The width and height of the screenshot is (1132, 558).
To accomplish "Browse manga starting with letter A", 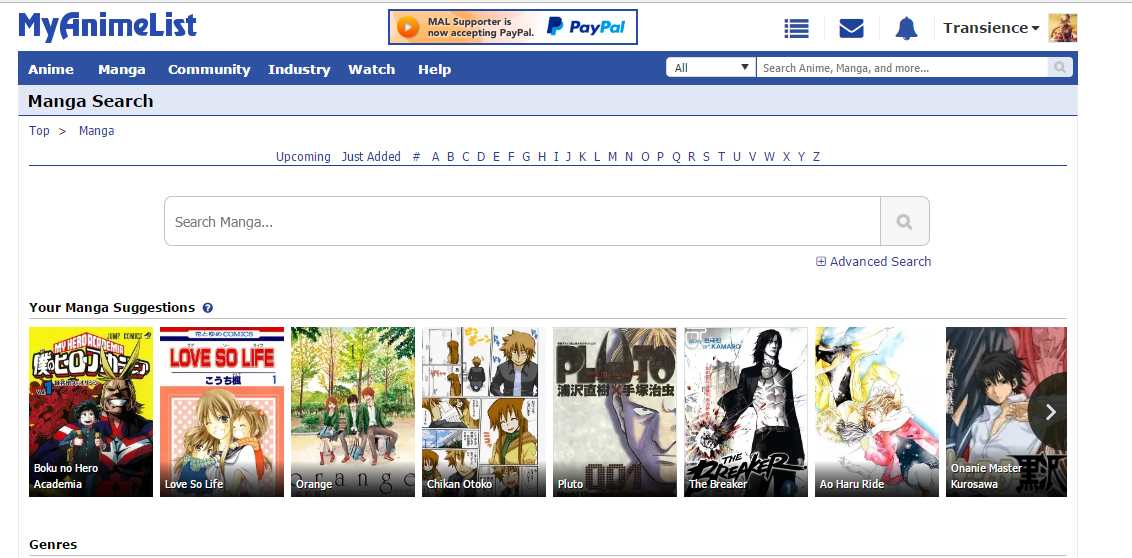I will (435, 157).
